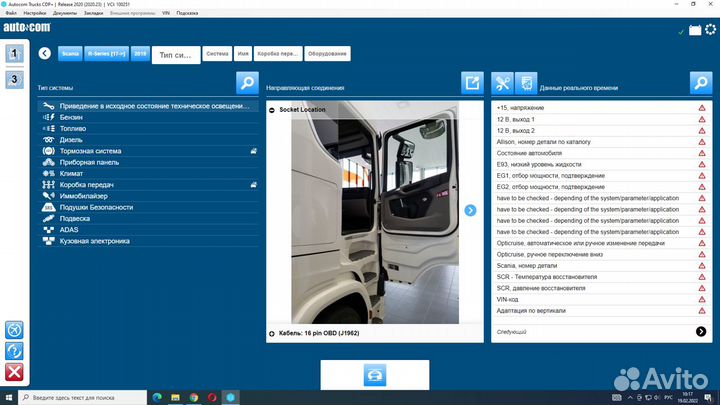Choose Коробка передач system type

tap(87, 184)
